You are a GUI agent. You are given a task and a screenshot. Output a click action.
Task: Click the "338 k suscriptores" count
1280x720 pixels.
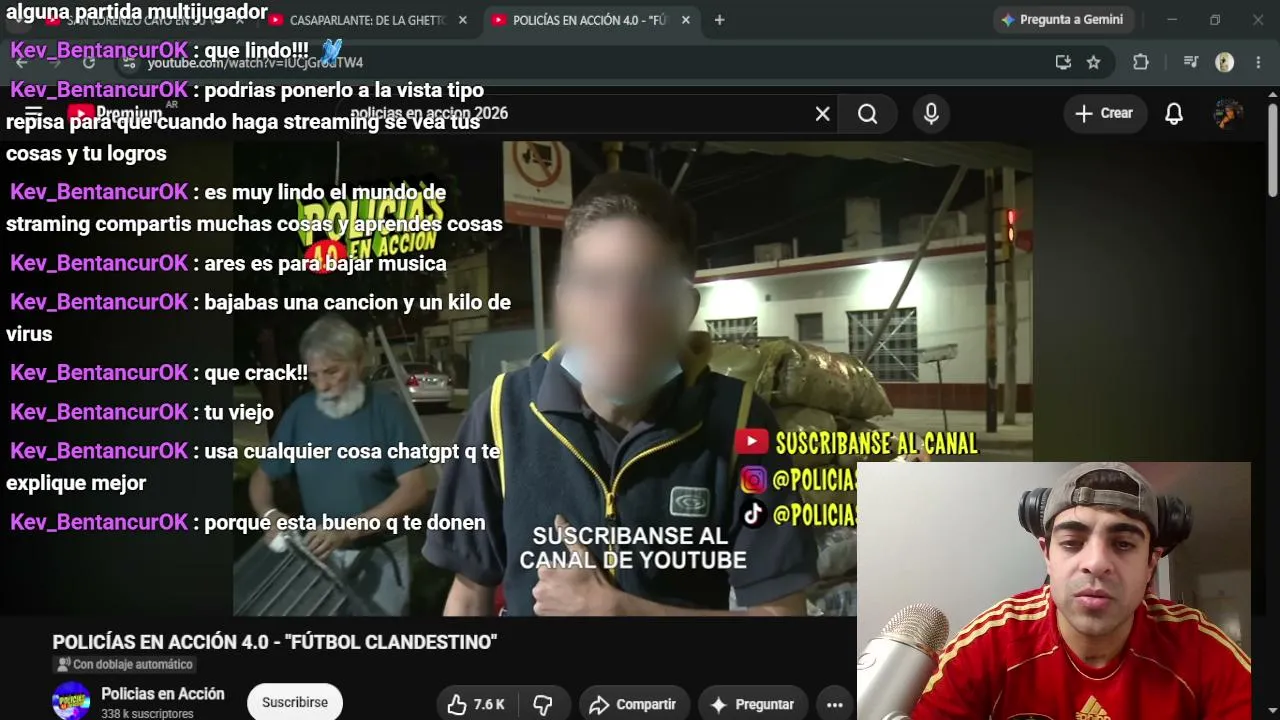(147, 714)
